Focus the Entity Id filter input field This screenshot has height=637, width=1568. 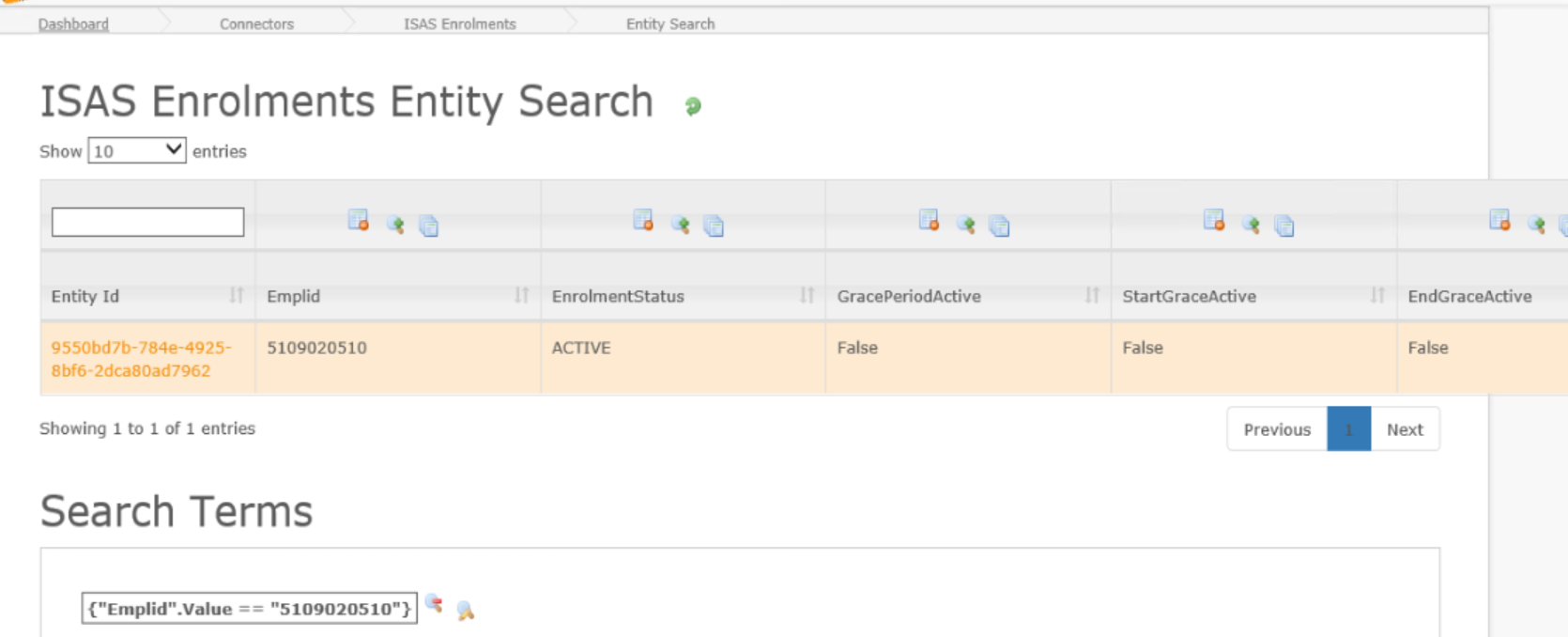click(147, 222)
